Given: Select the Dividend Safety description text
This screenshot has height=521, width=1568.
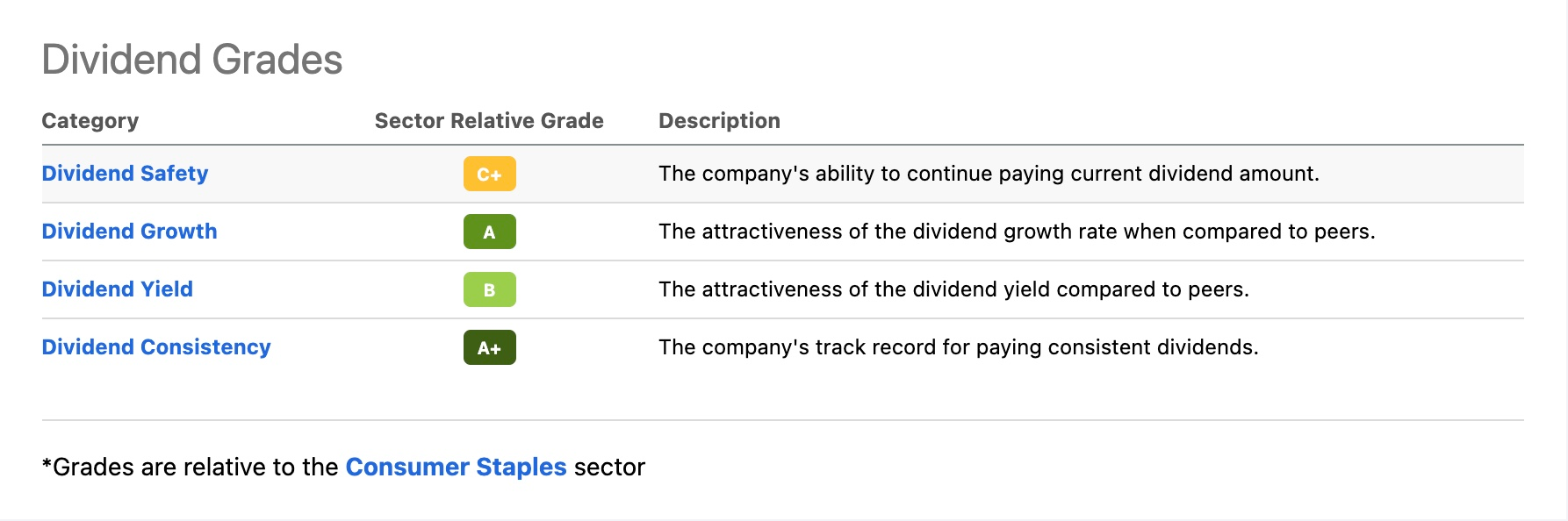Looking at the screenshot, I should coord(989,174).
